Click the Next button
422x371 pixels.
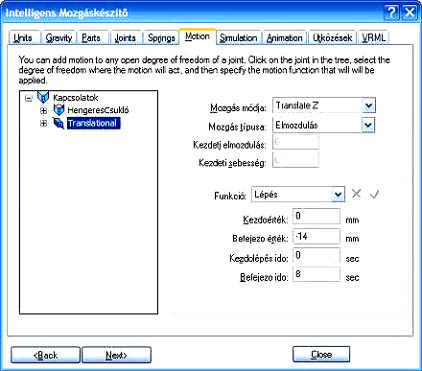coord(116,355)
